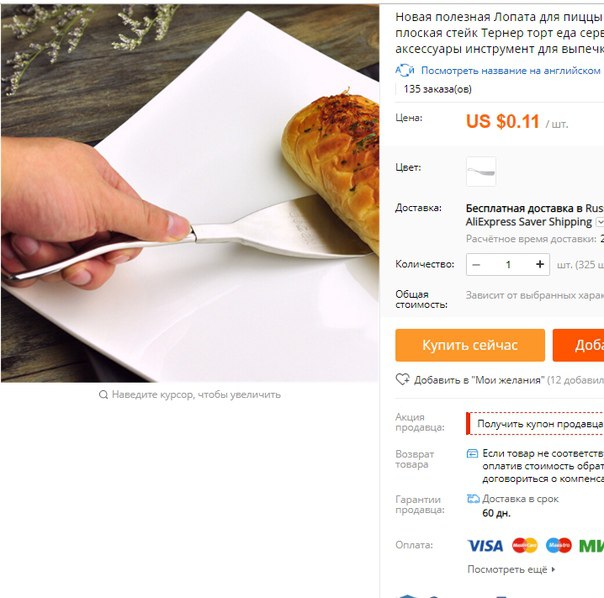Screen dimensions: 604x598
Task: Expand AliExpress Saver Shipping dropdown
Action: 599,222
